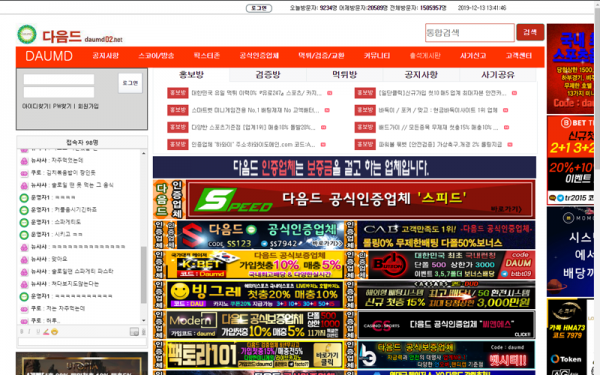Click into the 통합검색 search field

click(470, 33)
